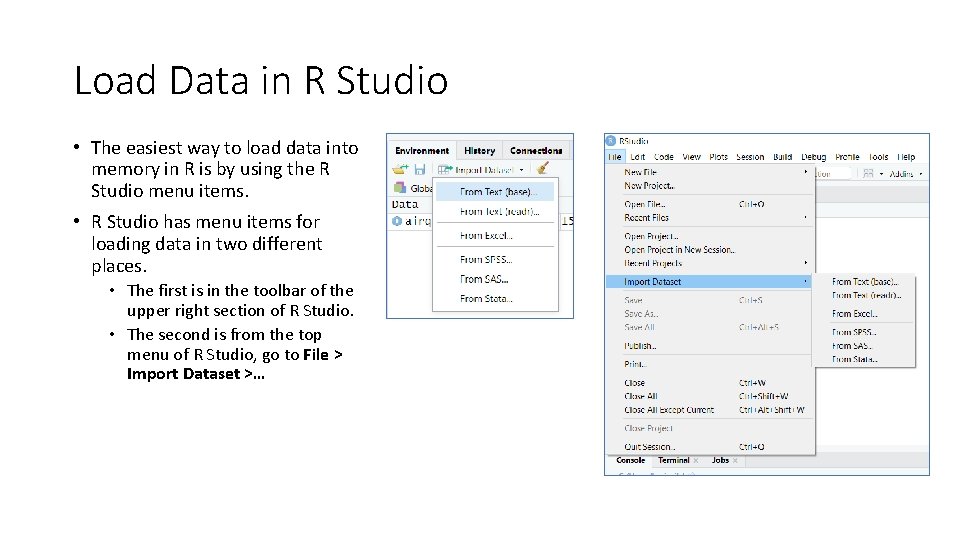Choose From Excel in Environment panel dropdown
The width and height of the screenshot is (960, 540).
coord(495,235)
